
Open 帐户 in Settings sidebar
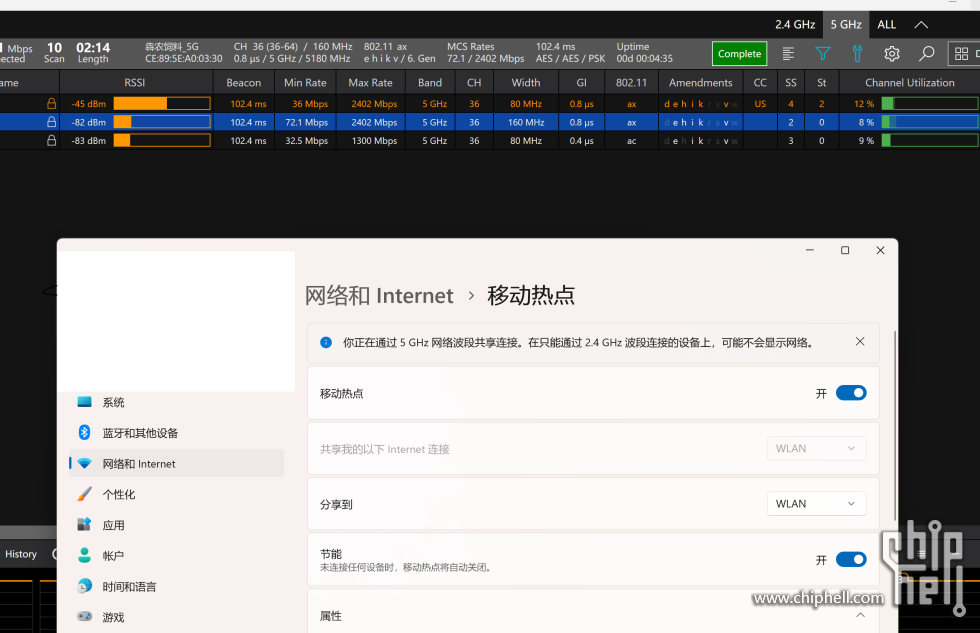point(176,556)
